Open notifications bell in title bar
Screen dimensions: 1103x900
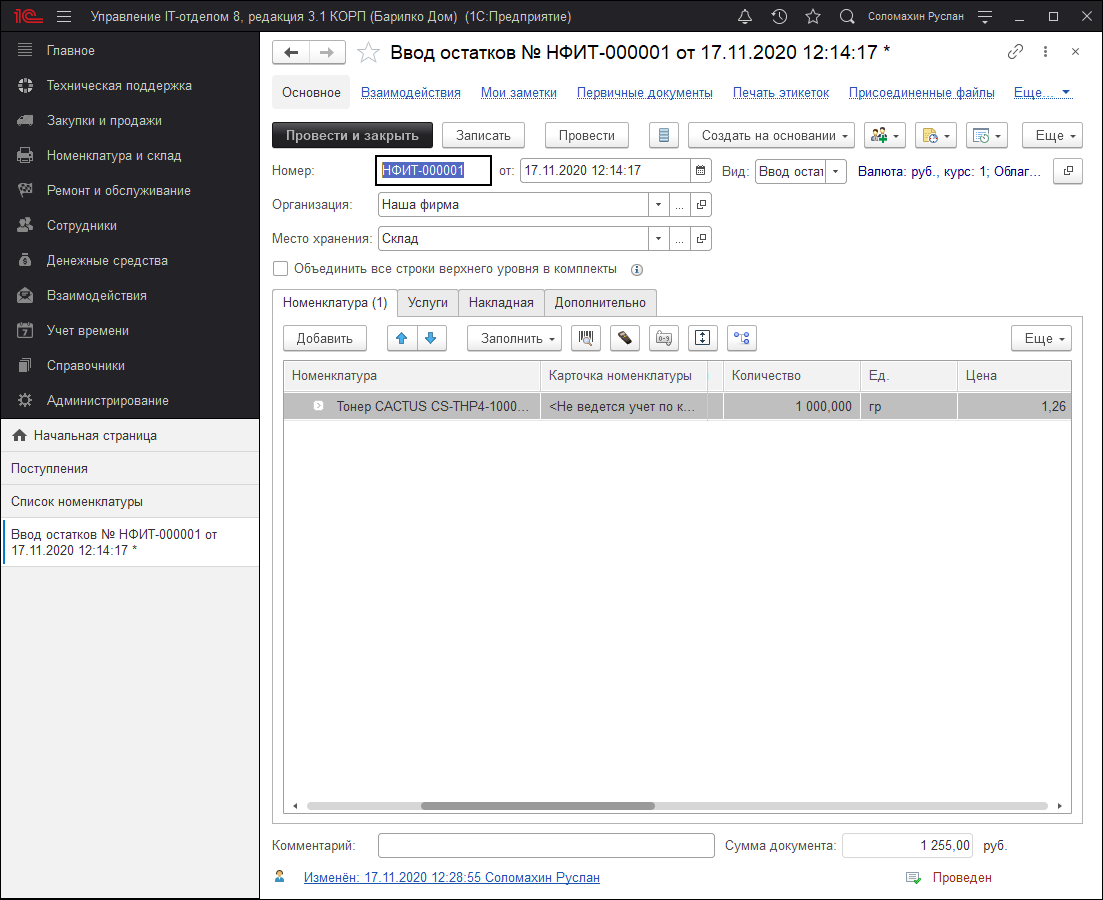pyautogui.click(x=745, y=17)
